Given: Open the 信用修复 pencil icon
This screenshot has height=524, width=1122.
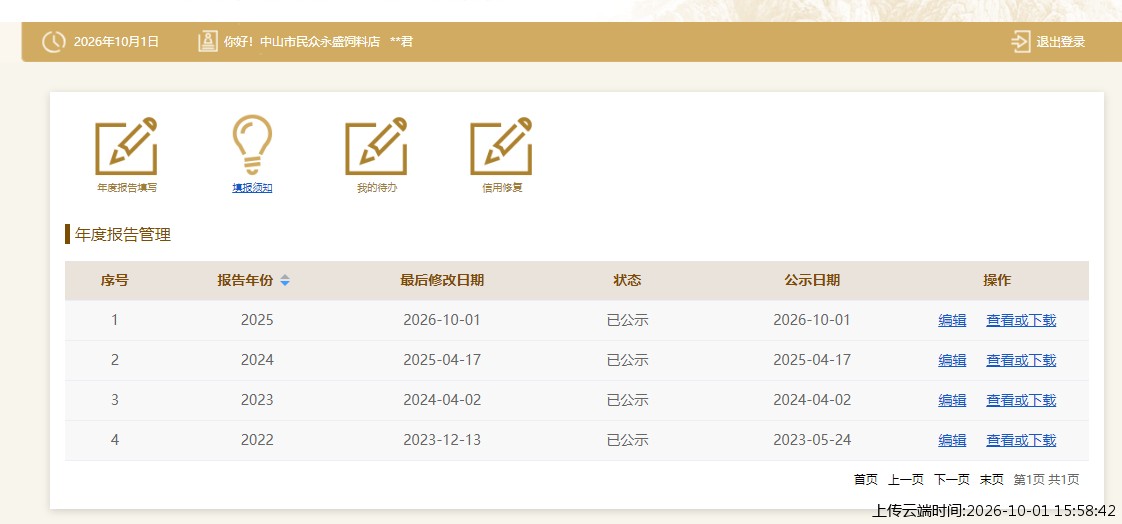Looking at the screenshot, I should coord(502,146).
